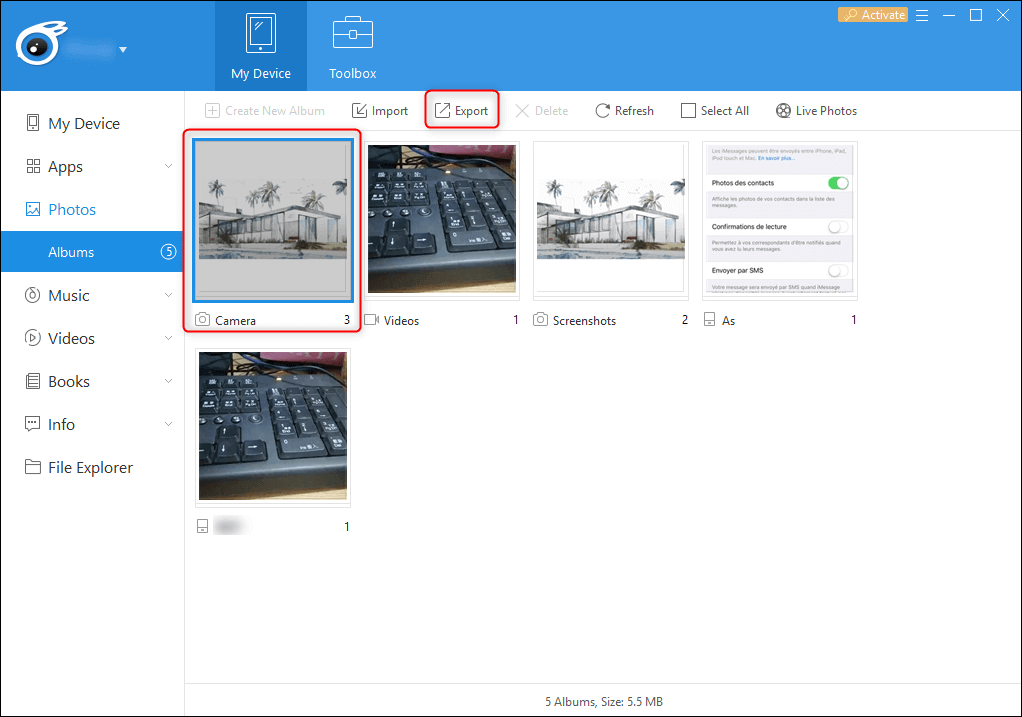1022x717 pixels.
Task: Open Live Photos from the toolbar
Action: [x=816, y=111]
